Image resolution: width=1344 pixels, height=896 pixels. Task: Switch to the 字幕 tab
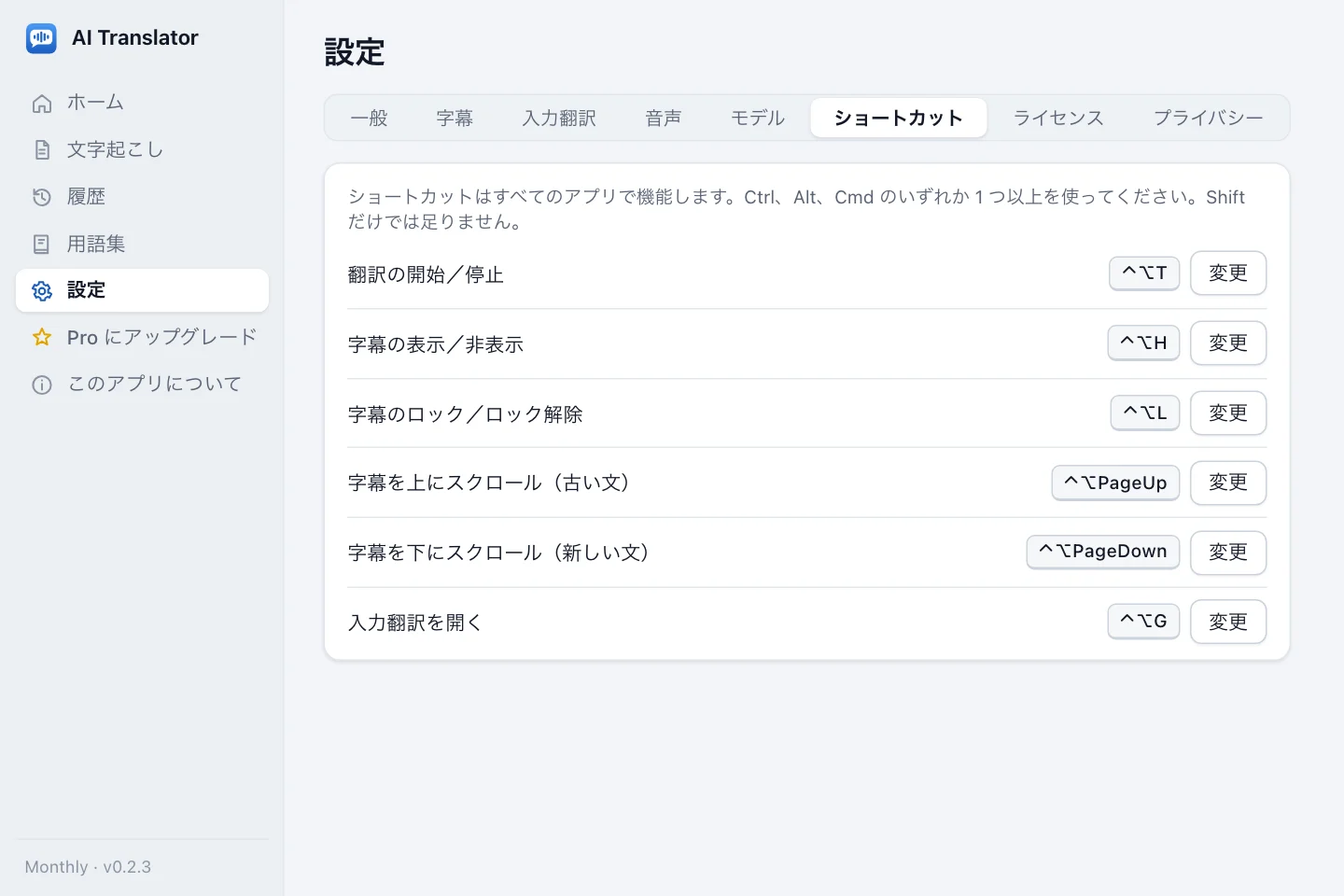click(455, 118)
